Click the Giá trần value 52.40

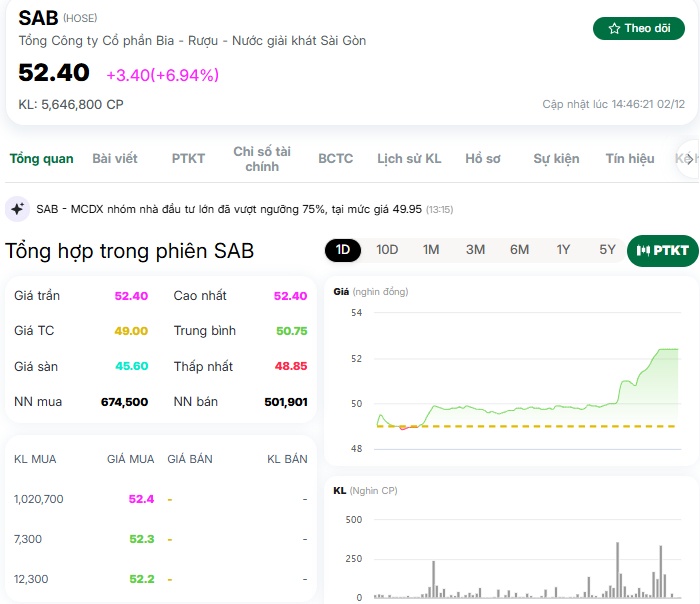point(131,296)
